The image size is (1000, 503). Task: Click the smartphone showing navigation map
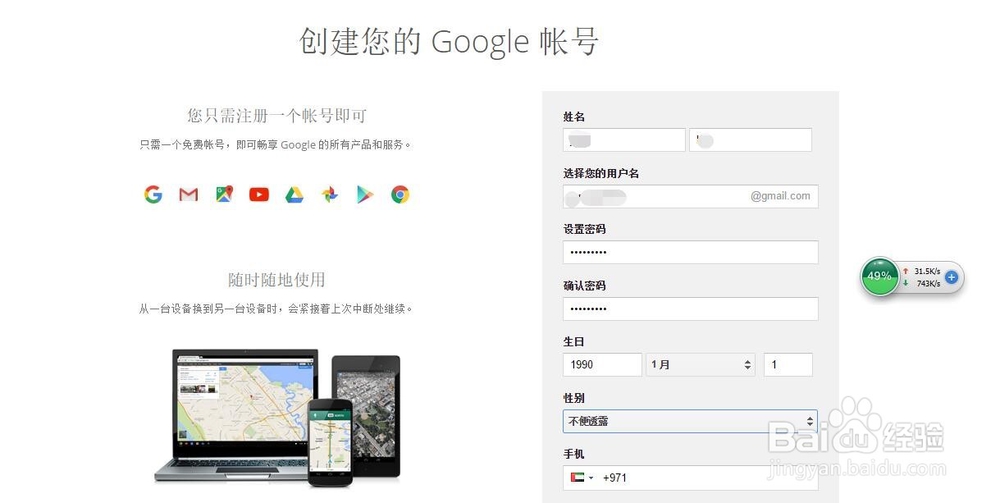[x=330, y=443]
